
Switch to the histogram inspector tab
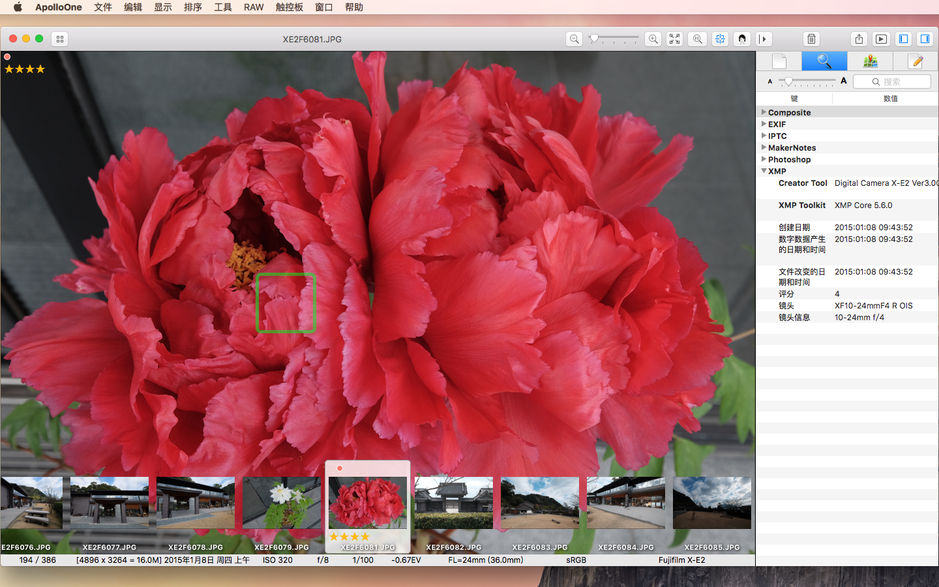pos(870,61)
